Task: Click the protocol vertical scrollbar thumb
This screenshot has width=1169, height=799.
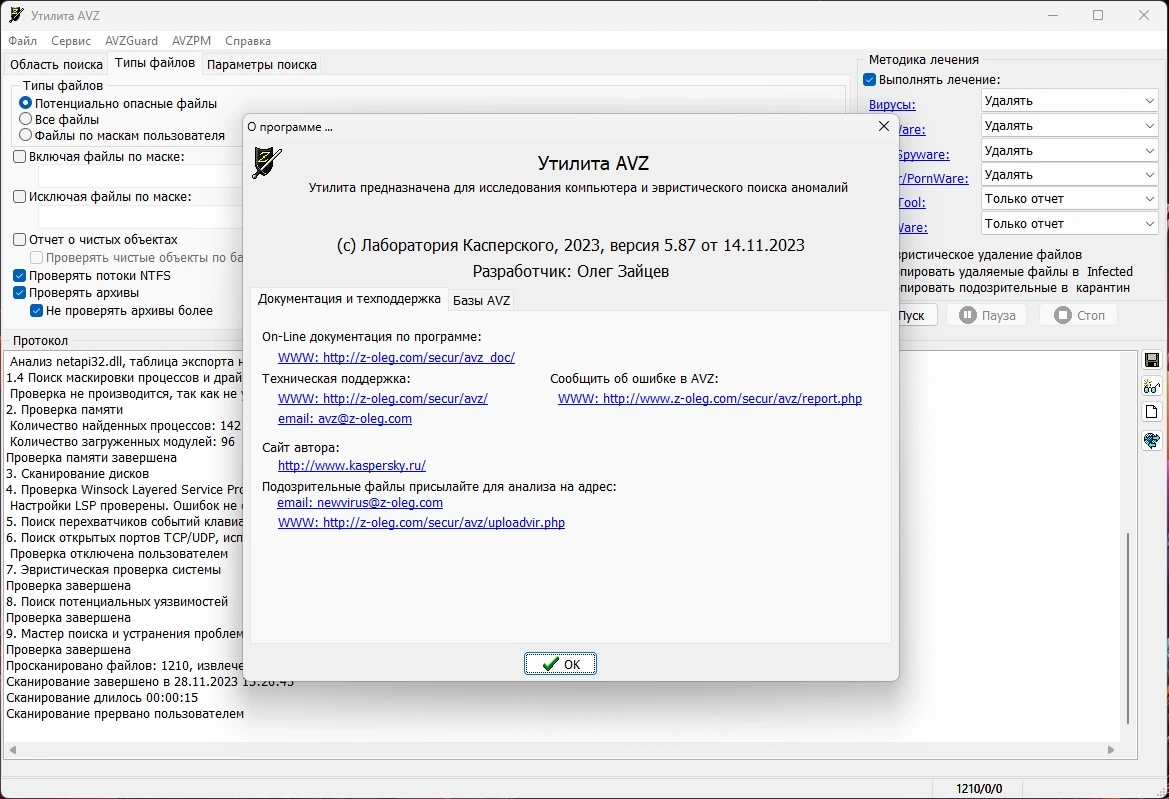Action: 1128,628
